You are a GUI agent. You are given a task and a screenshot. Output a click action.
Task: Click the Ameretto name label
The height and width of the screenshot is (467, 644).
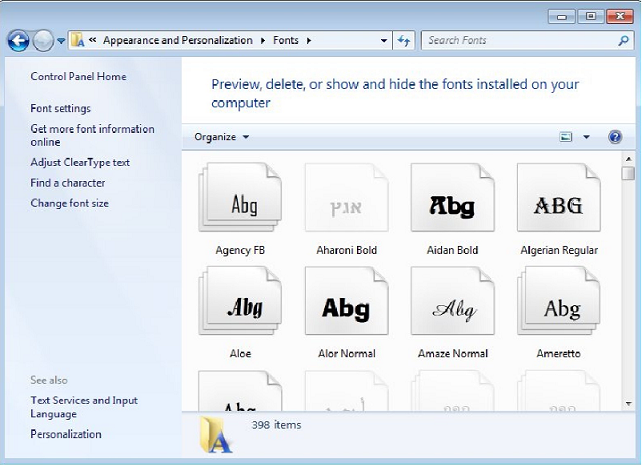[559, 353]
